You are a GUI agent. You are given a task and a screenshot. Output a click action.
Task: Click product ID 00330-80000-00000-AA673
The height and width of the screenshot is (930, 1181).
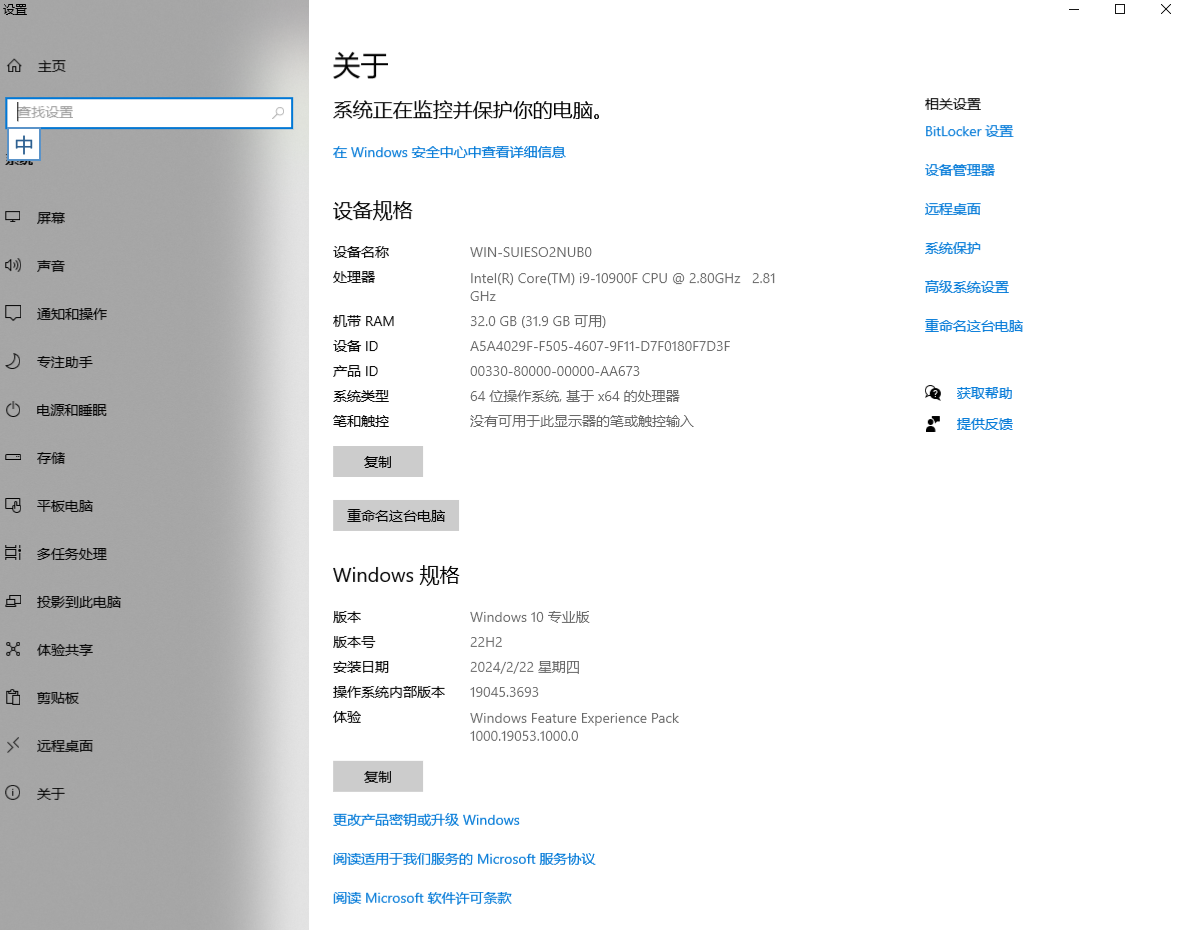pyautogui.click(x=555, y=371)
